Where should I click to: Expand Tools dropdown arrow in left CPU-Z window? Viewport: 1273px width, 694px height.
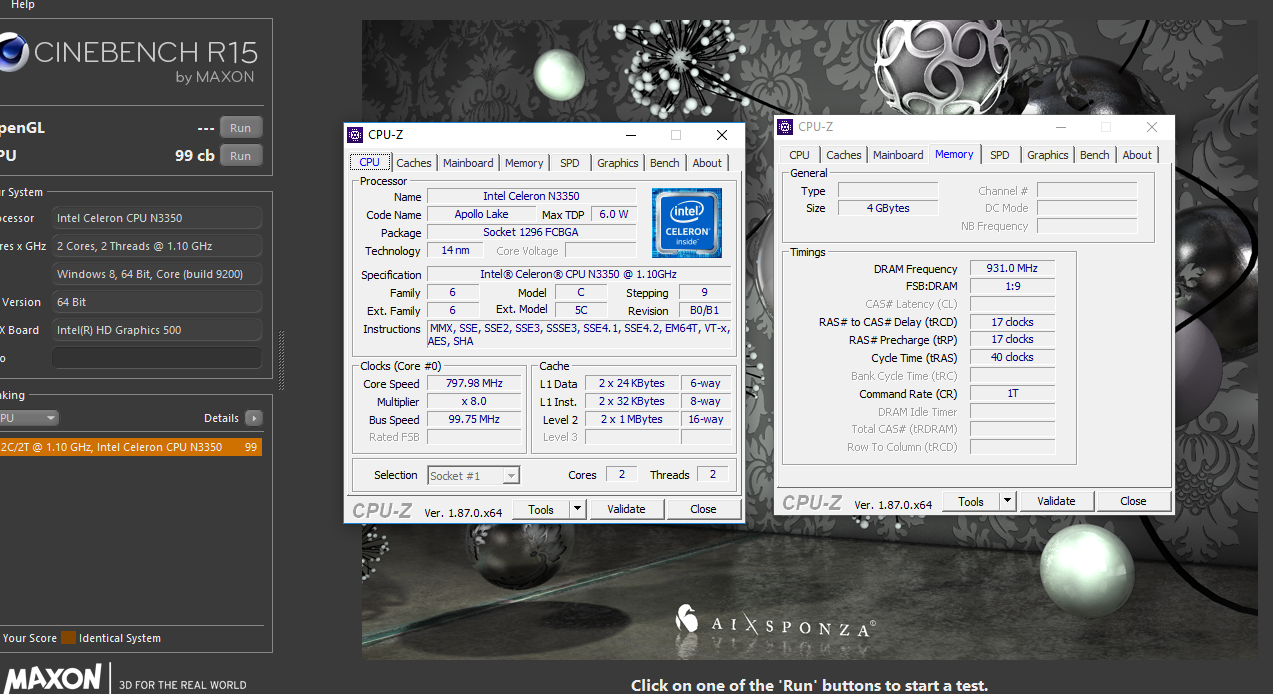point(578,509)
